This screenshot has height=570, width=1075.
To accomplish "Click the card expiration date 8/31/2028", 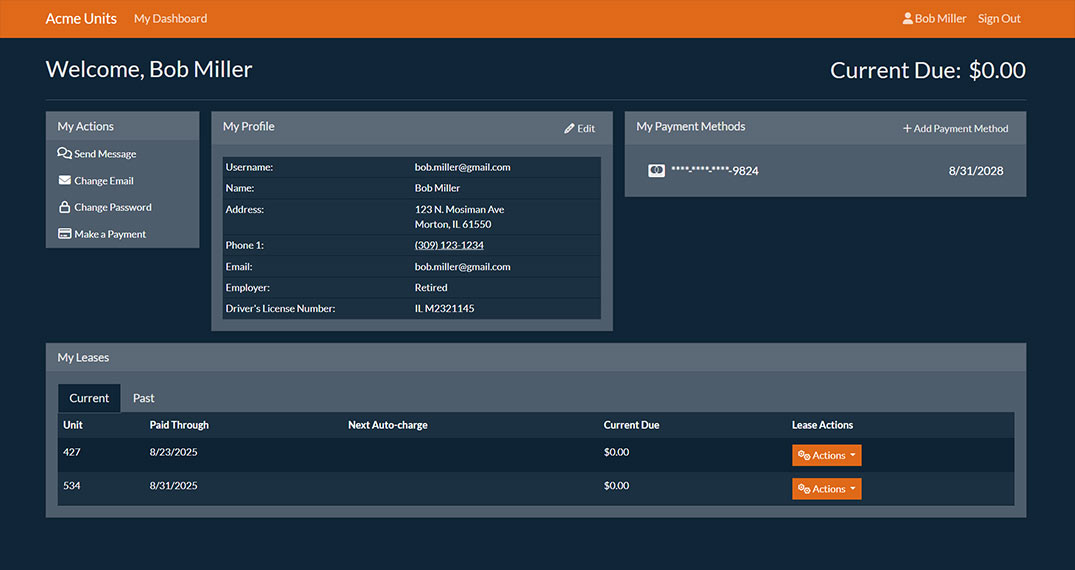I will 976,171.
